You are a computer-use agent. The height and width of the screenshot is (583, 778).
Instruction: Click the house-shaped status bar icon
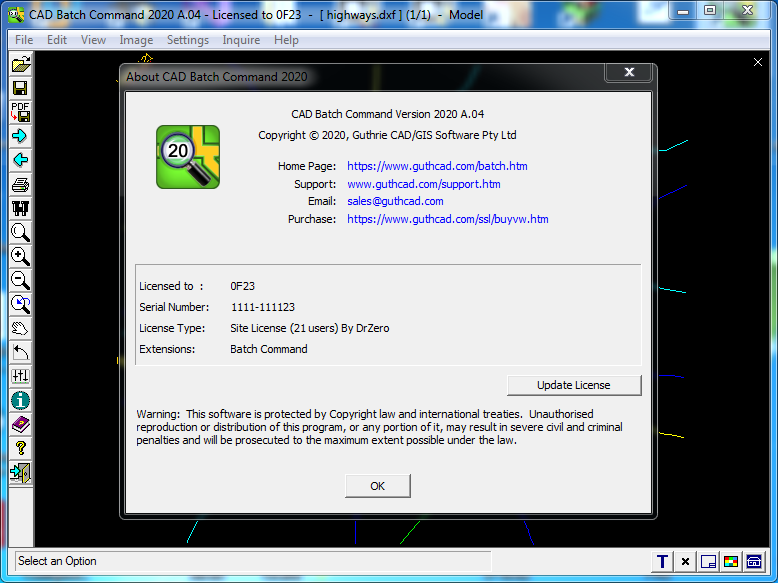click(754, 562)
